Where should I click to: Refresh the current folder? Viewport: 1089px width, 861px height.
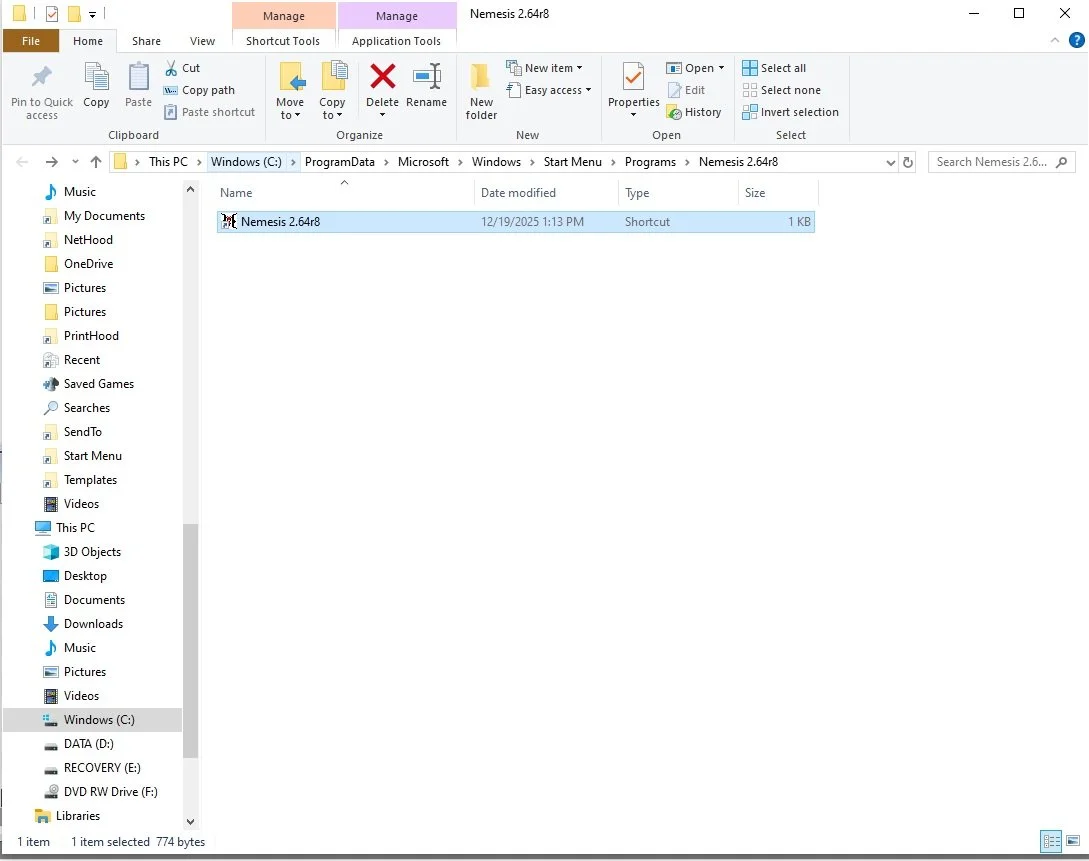coord(908,162)
